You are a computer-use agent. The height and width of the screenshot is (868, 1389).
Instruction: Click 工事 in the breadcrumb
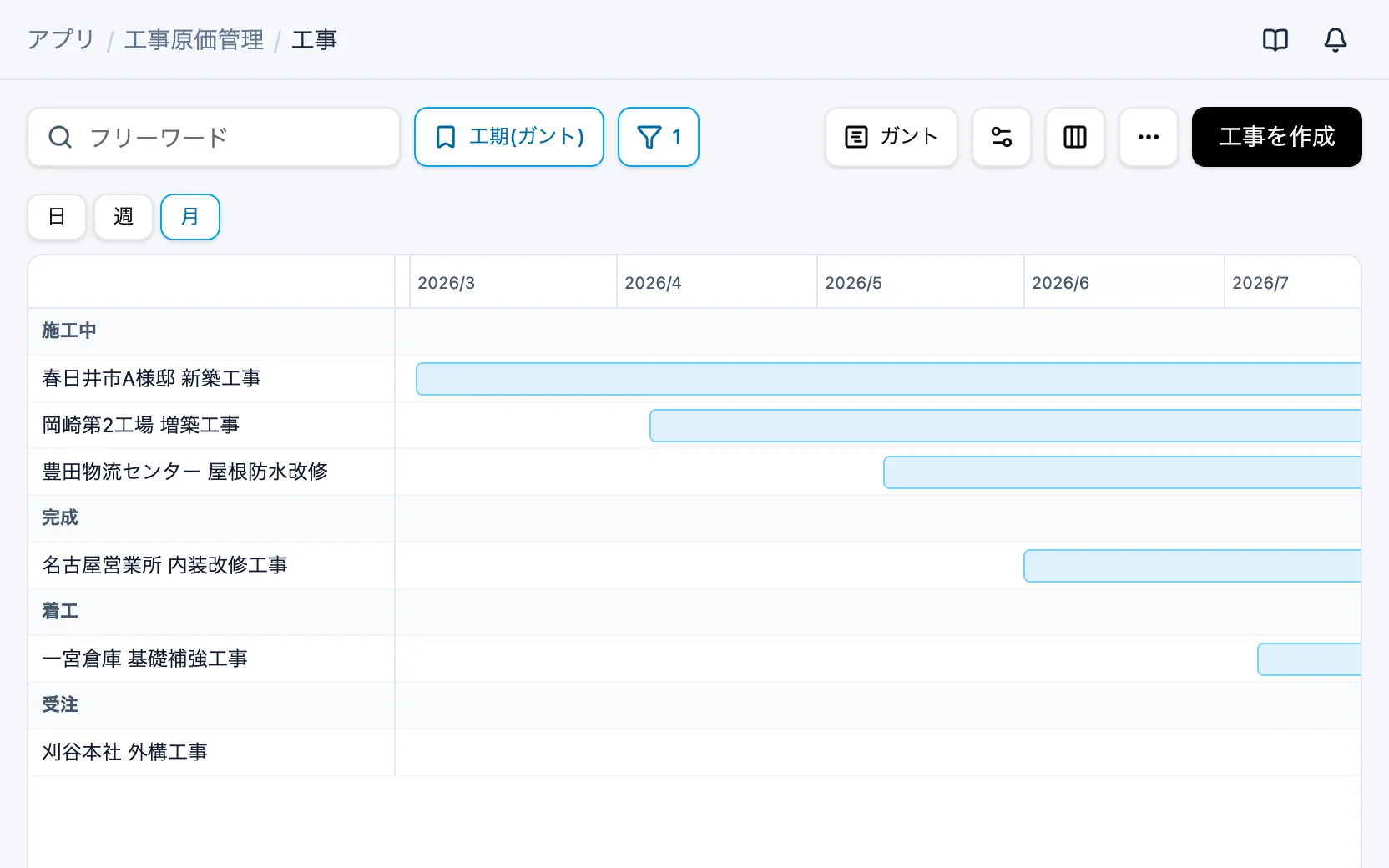[314, 39]
